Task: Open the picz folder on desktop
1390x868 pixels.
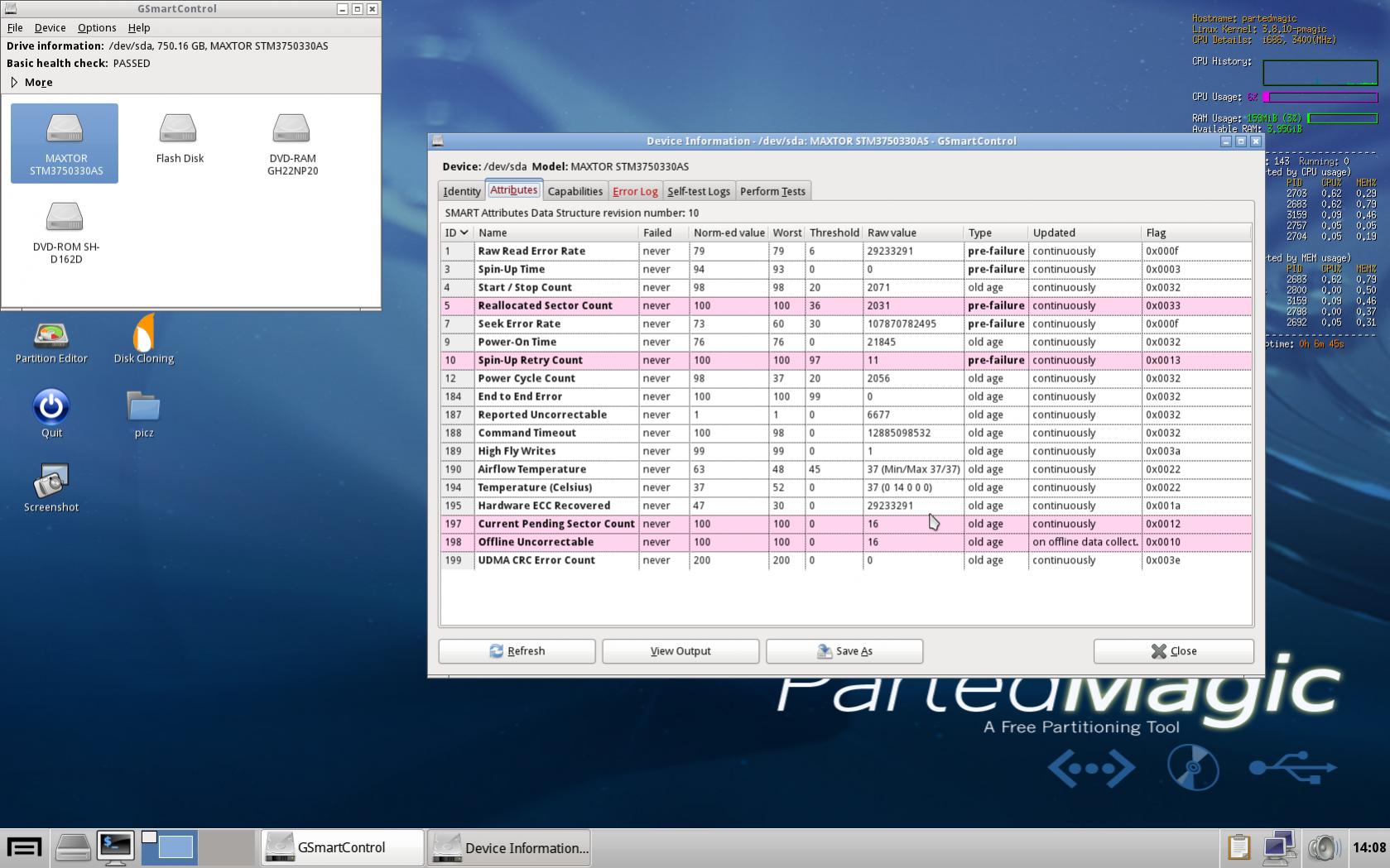Action: [144, 415]
